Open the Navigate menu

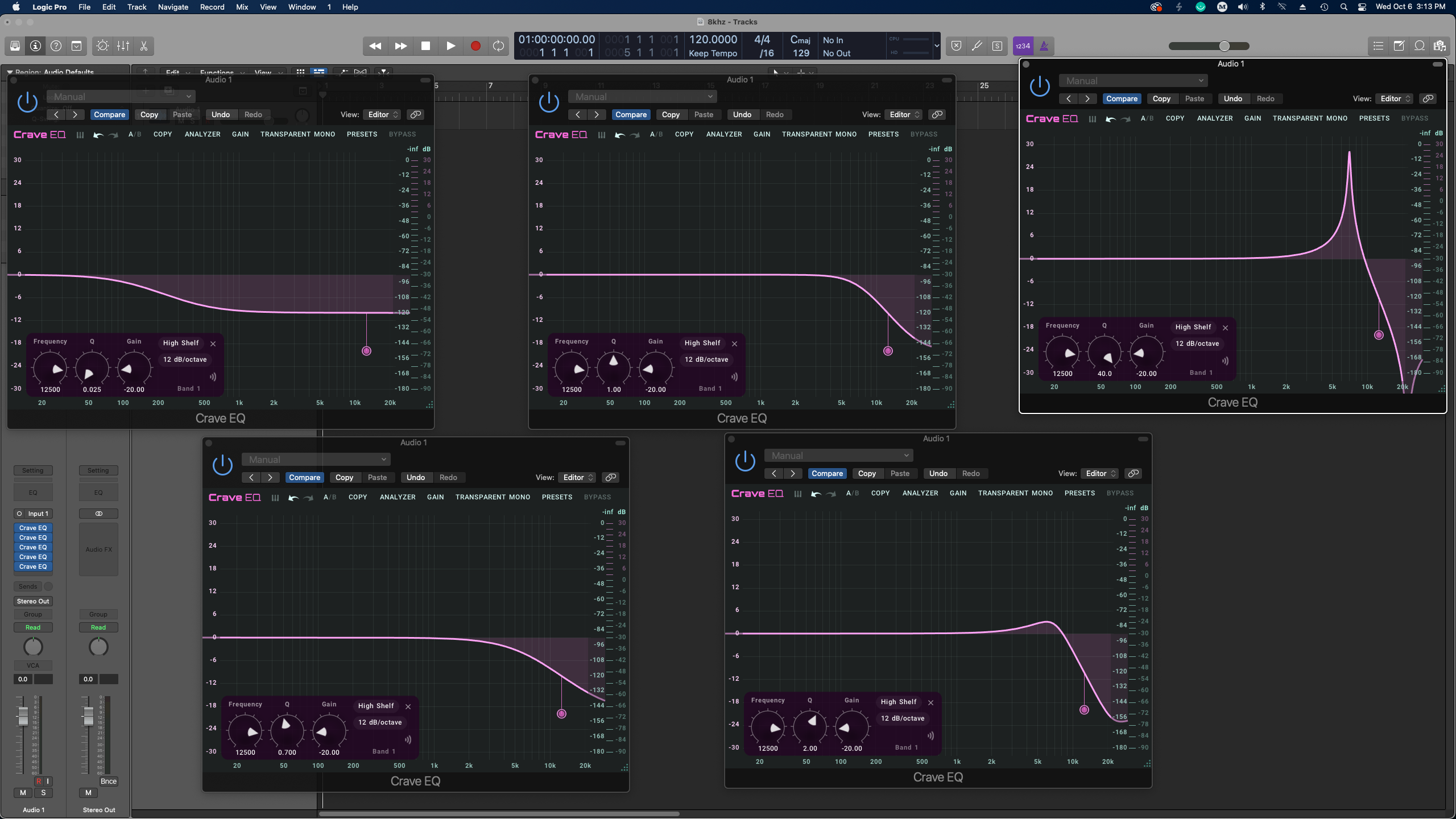click(x=173, y=7)
